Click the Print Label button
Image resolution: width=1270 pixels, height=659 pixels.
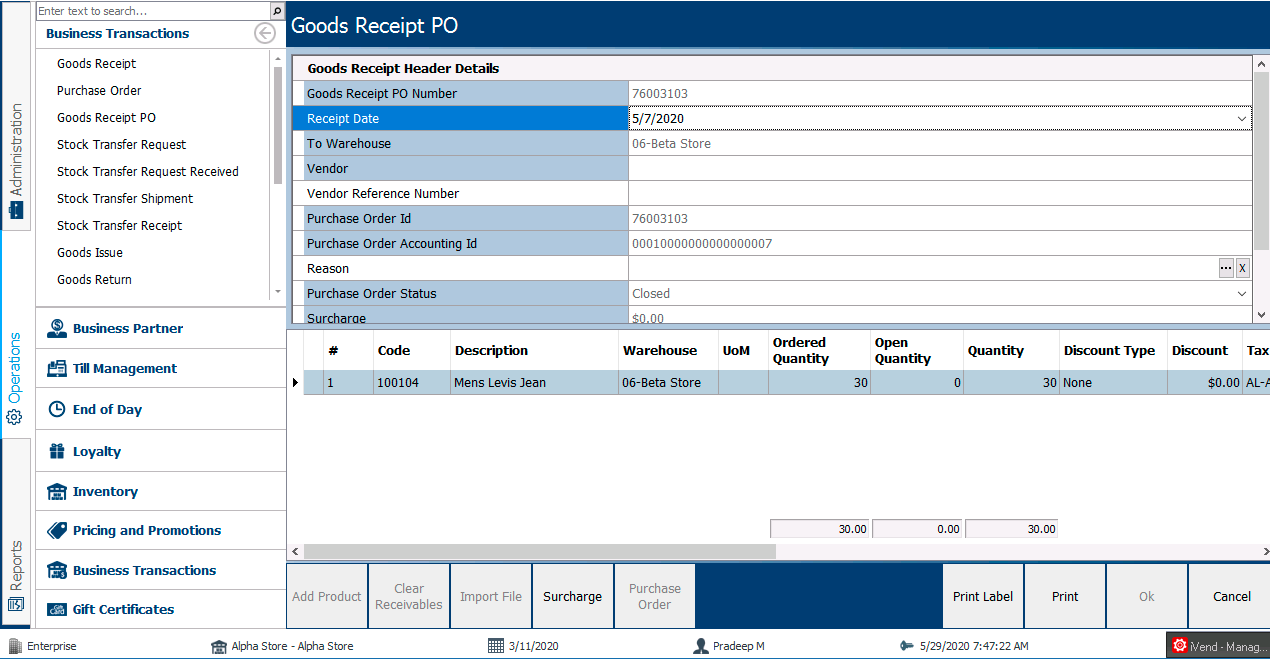pyautogui.click(x=983, y=596)
